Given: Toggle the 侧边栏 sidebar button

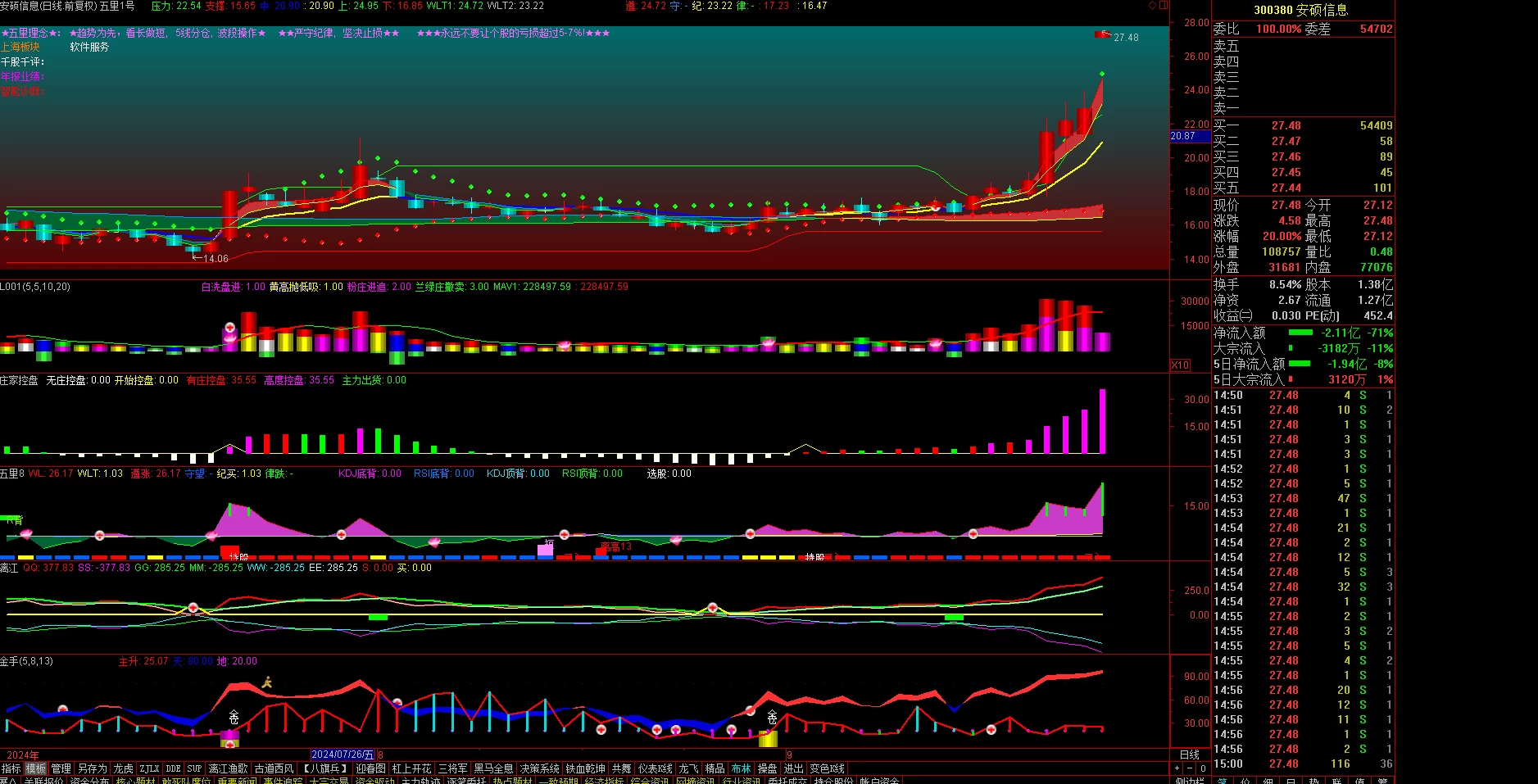Looking at the screenshot, I should pyautogui.click(x=1190, y=781).
